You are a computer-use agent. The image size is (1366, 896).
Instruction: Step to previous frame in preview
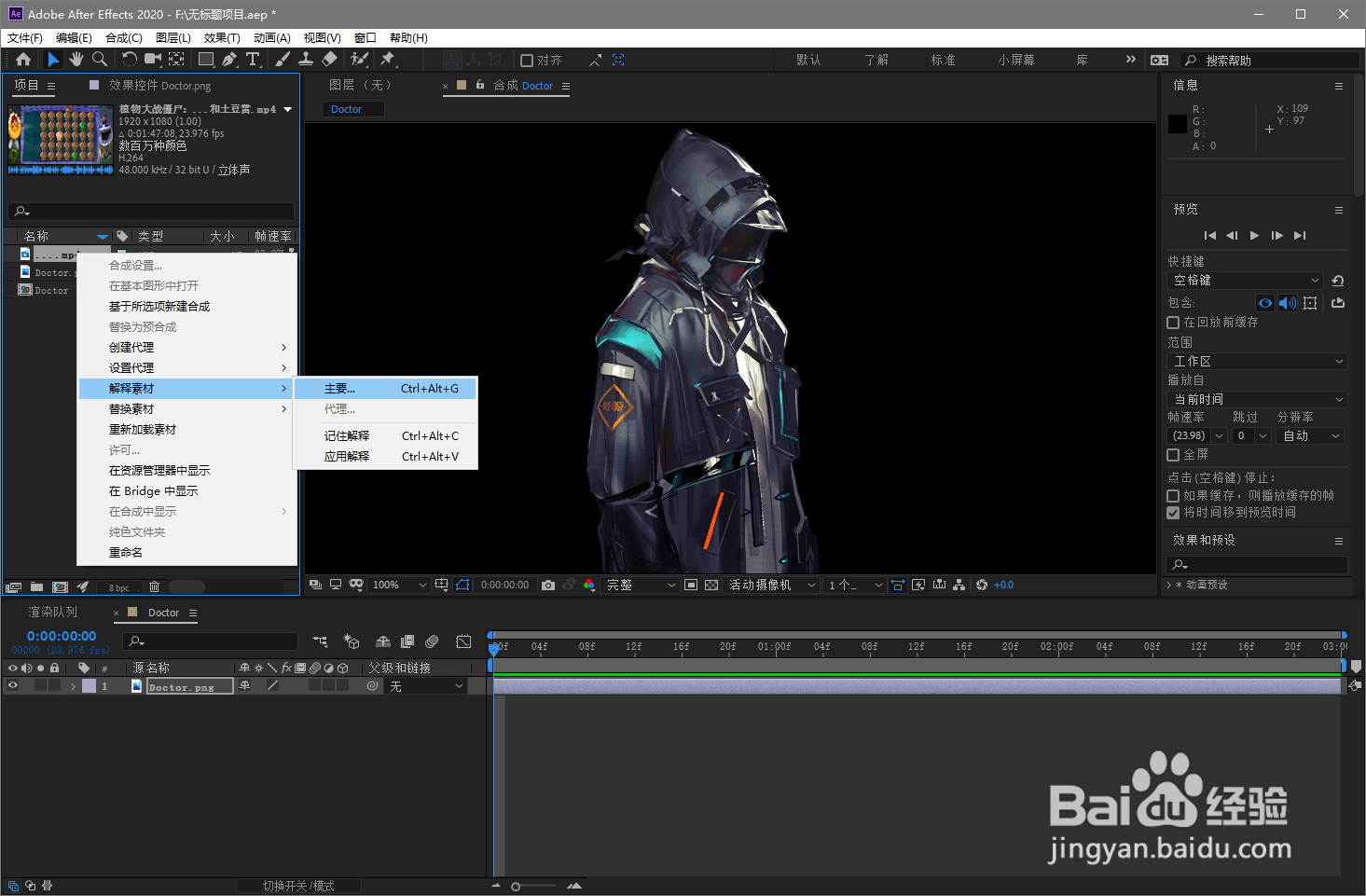[1232, 236]
